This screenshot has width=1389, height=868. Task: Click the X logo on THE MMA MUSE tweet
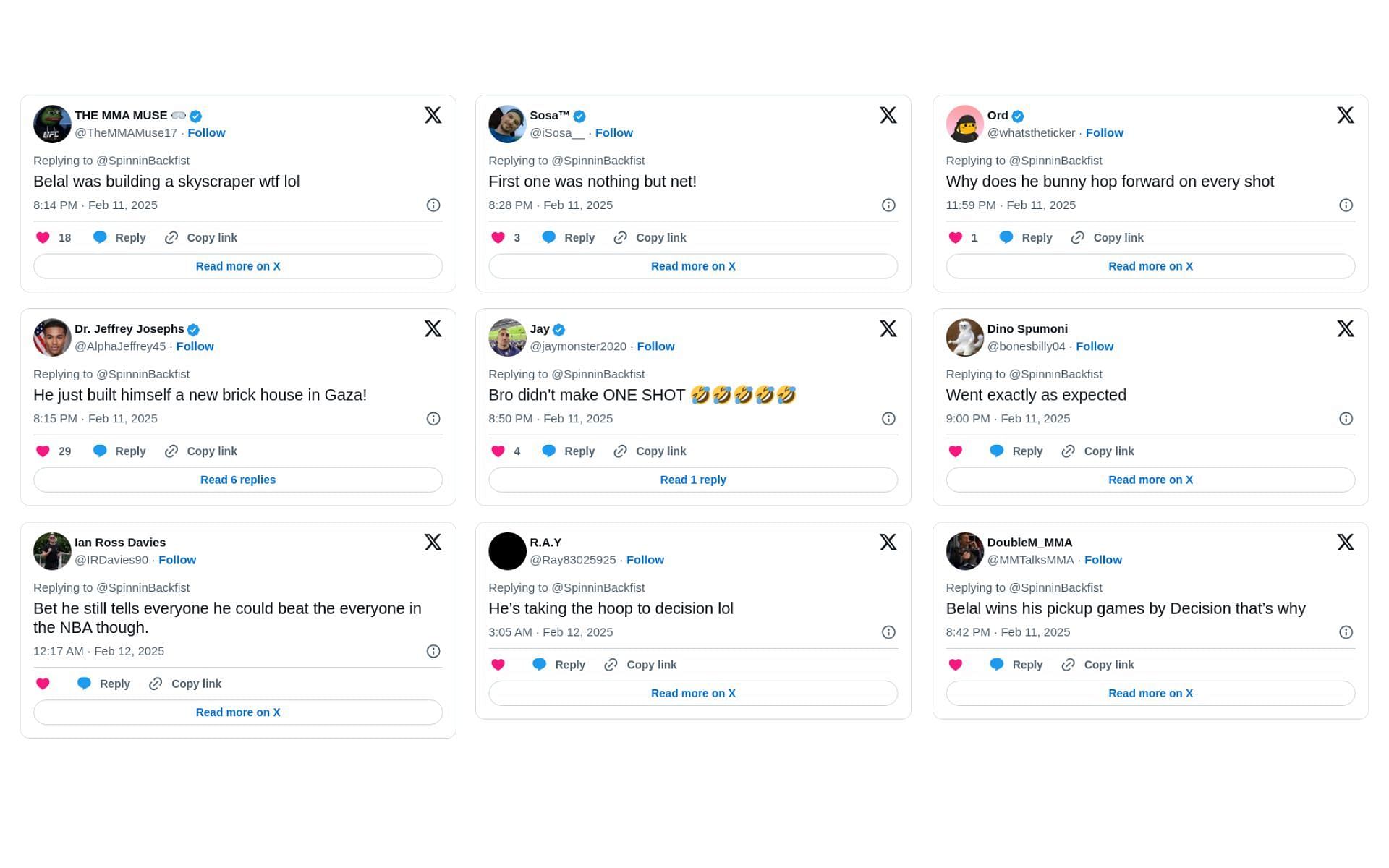pyautogui.click(x=432, y=115)
